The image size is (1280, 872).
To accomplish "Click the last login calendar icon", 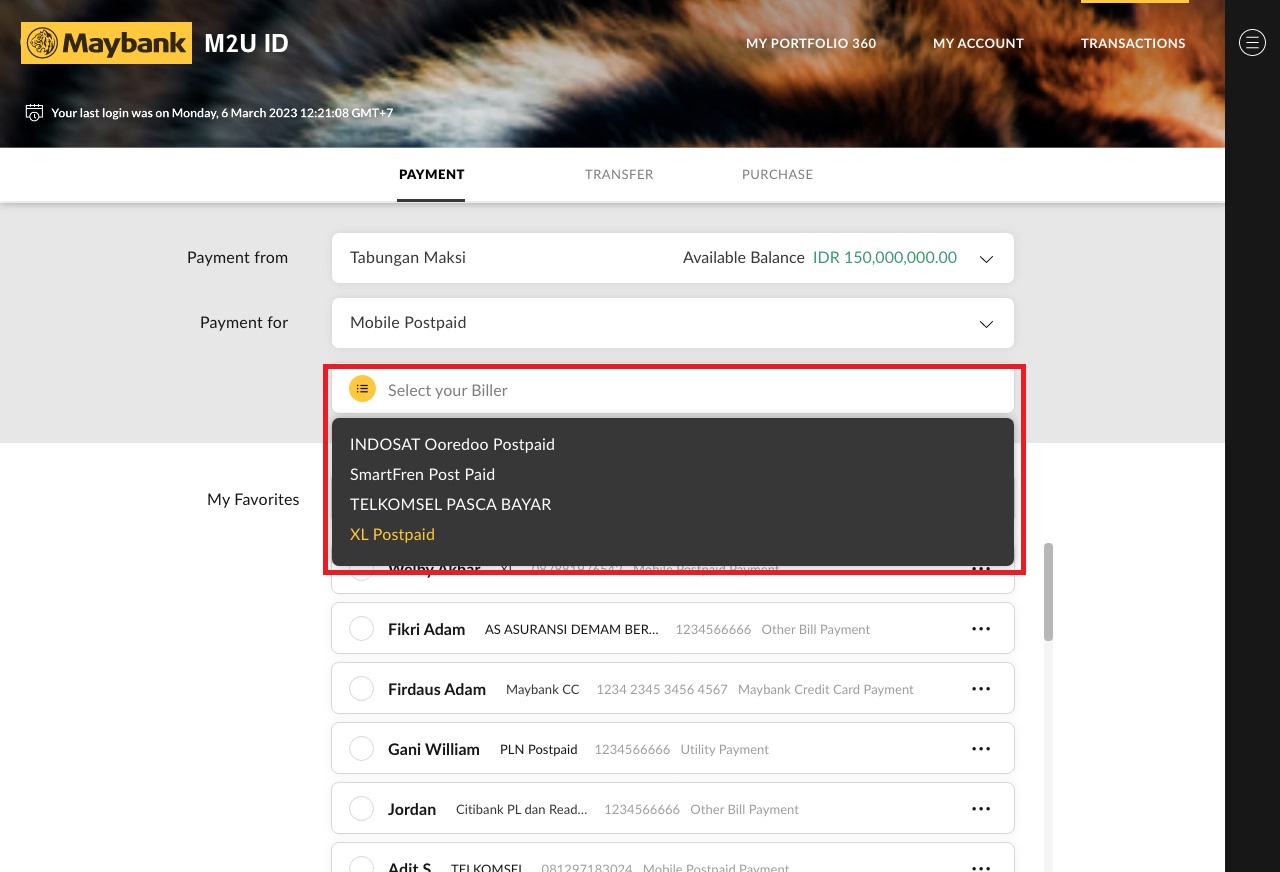I will point(34,112).
